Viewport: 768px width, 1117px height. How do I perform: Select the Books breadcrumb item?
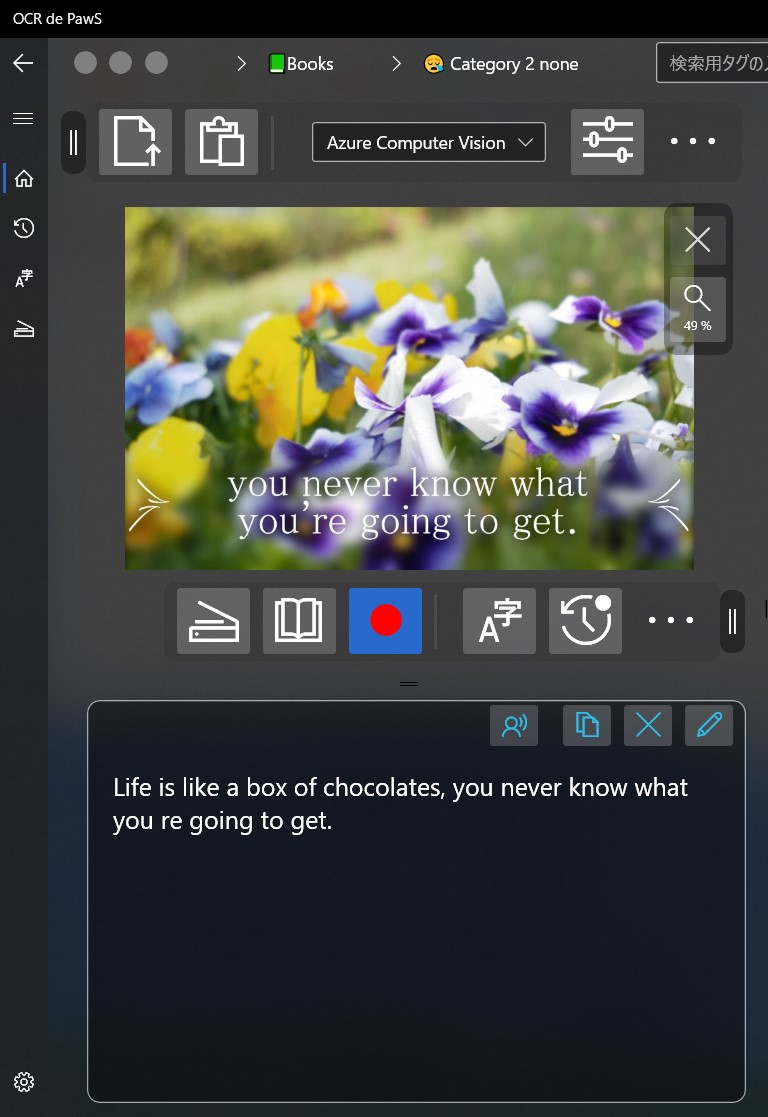301,64
